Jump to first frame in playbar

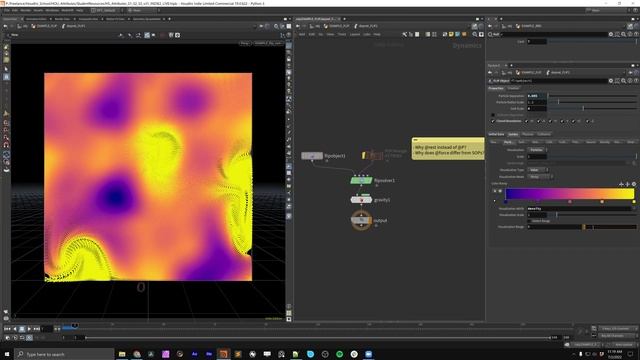click(x=7, y=329)
